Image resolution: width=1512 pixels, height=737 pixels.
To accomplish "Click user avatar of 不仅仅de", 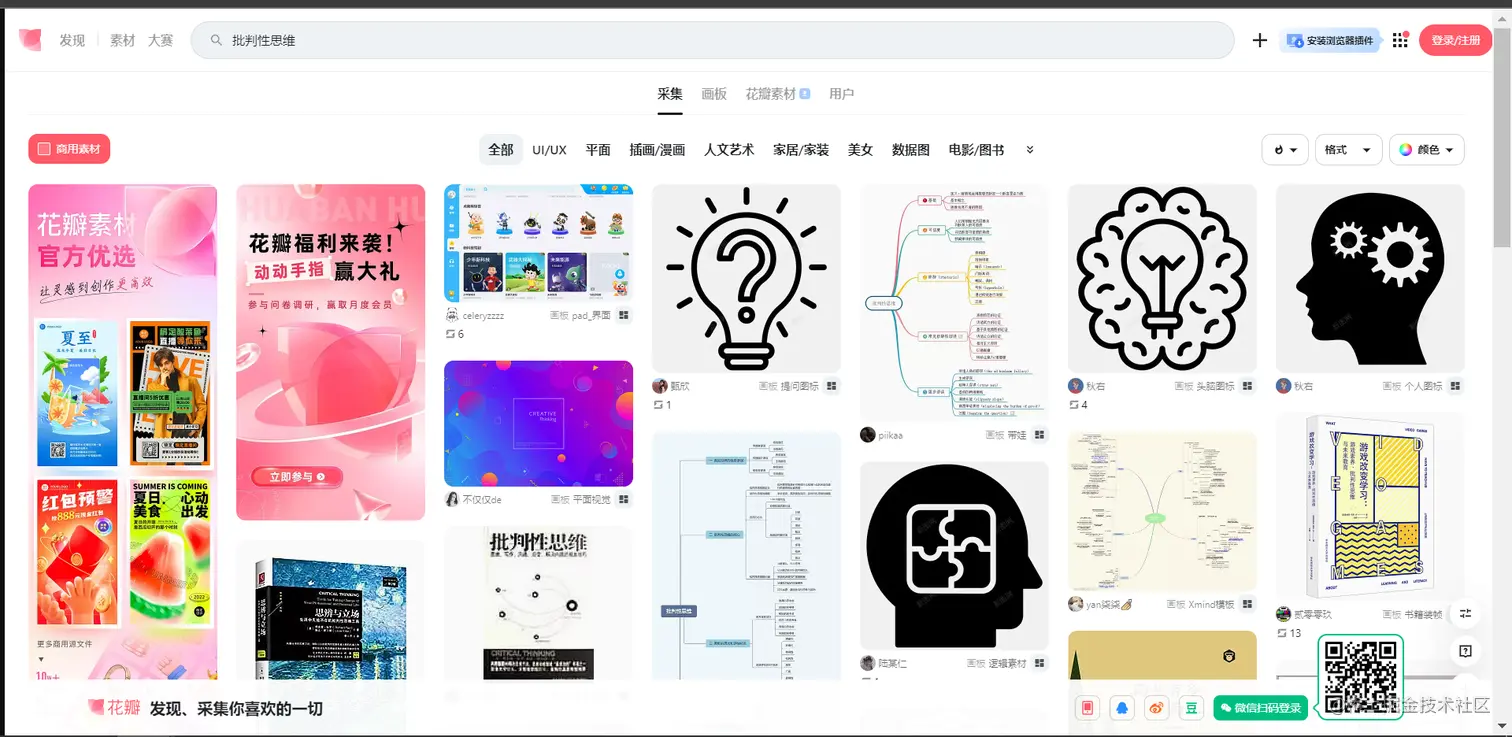I will point(452,499).
